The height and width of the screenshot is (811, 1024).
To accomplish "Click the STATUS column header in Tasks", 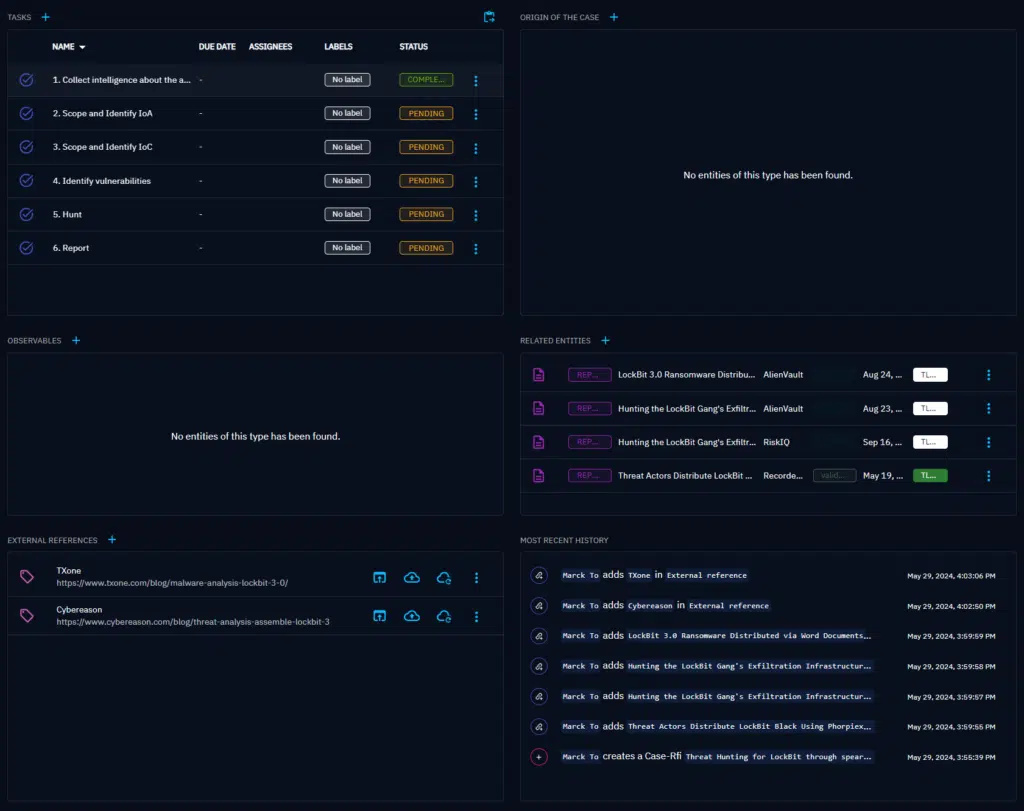I will [x=413, y=47].
